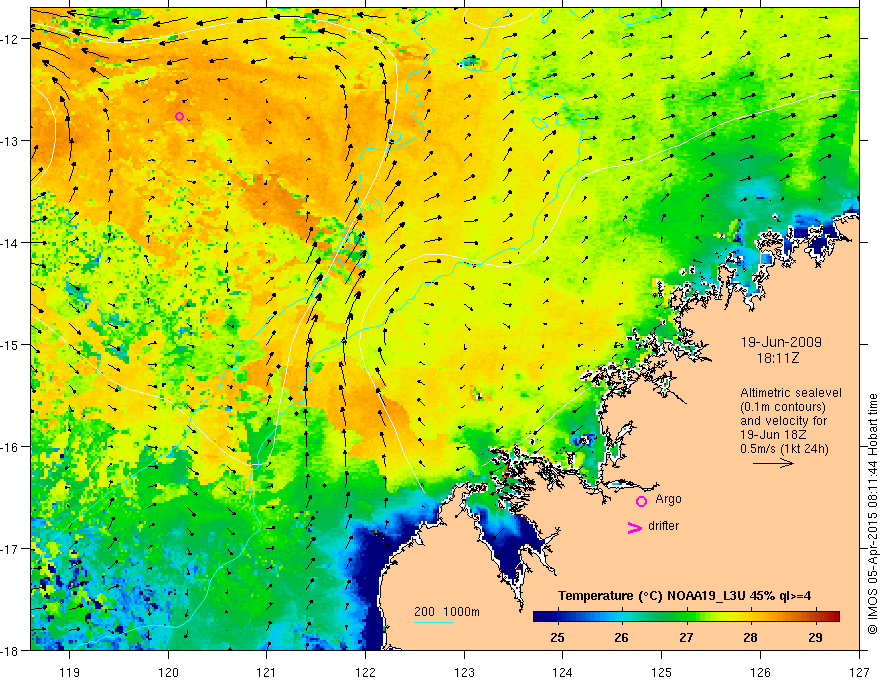Click the Argo float marker near 120E 13S
Image resolution: width=880 pixels, height=680 pixels.
point(180,117)
